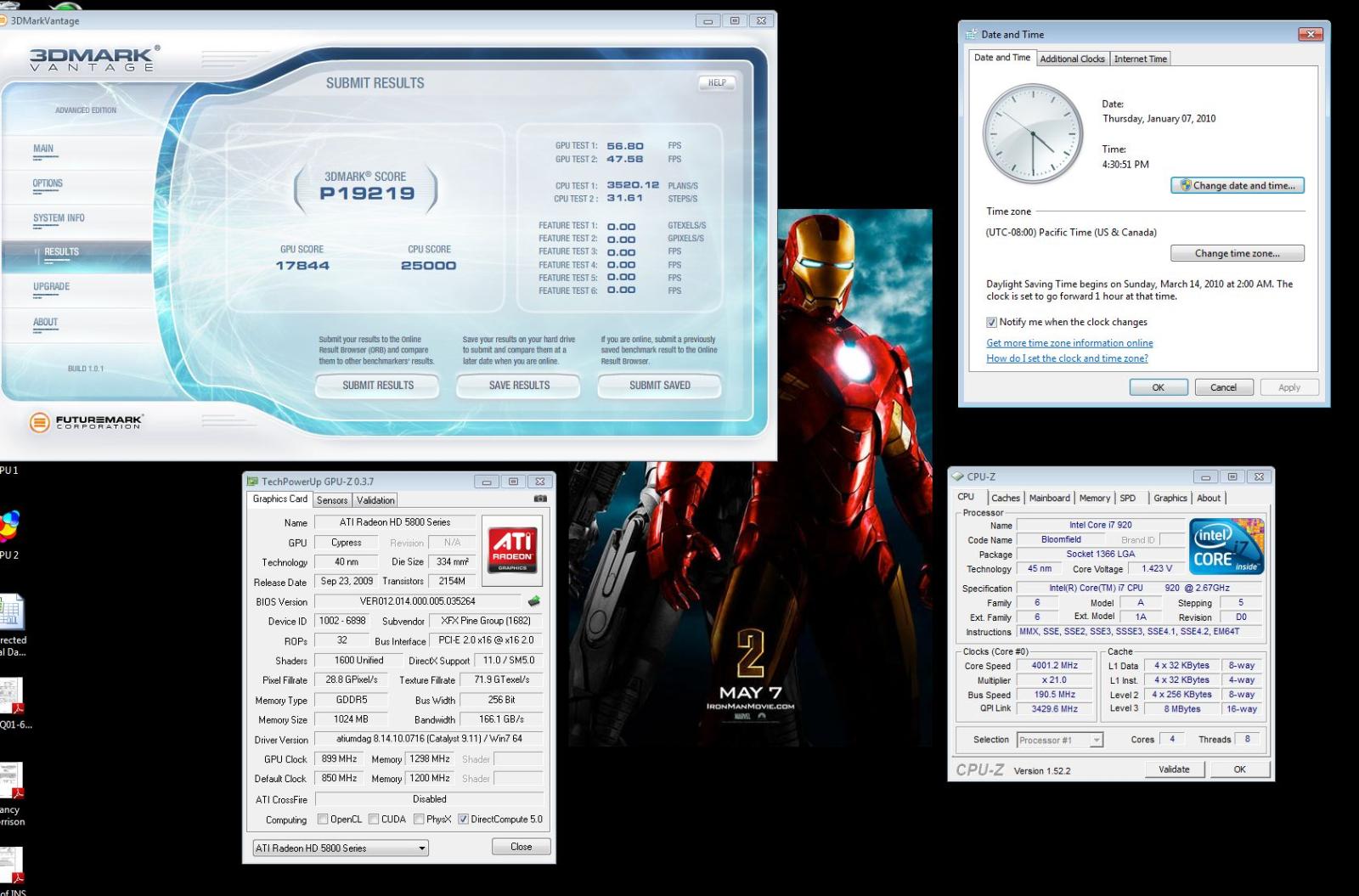Click the PDF desktop icon labeled Q01-6
Viewport: 1359px width, 896px height.
[12, 696]
